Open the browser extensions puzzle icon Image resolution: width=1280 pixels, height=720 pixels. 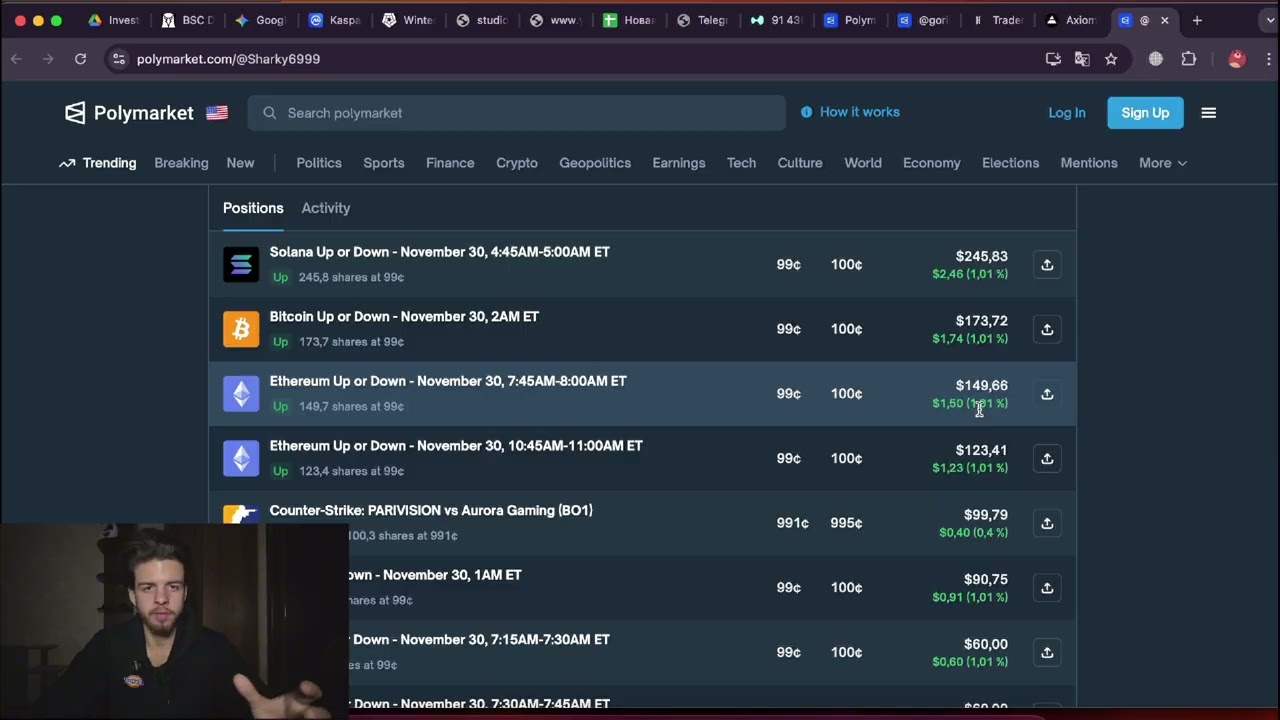[1189, 59]
